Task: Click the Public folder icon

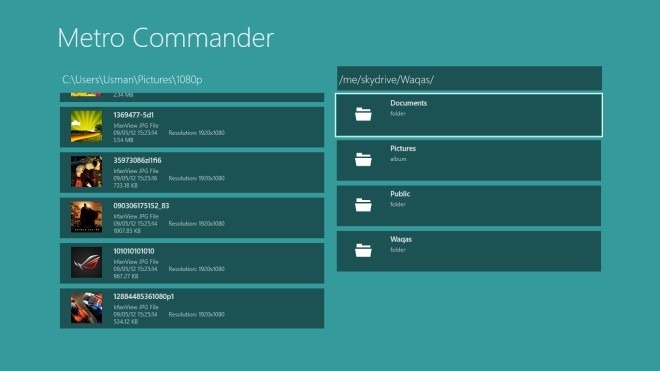Action: pyautogui.click(x=363, y=205)
